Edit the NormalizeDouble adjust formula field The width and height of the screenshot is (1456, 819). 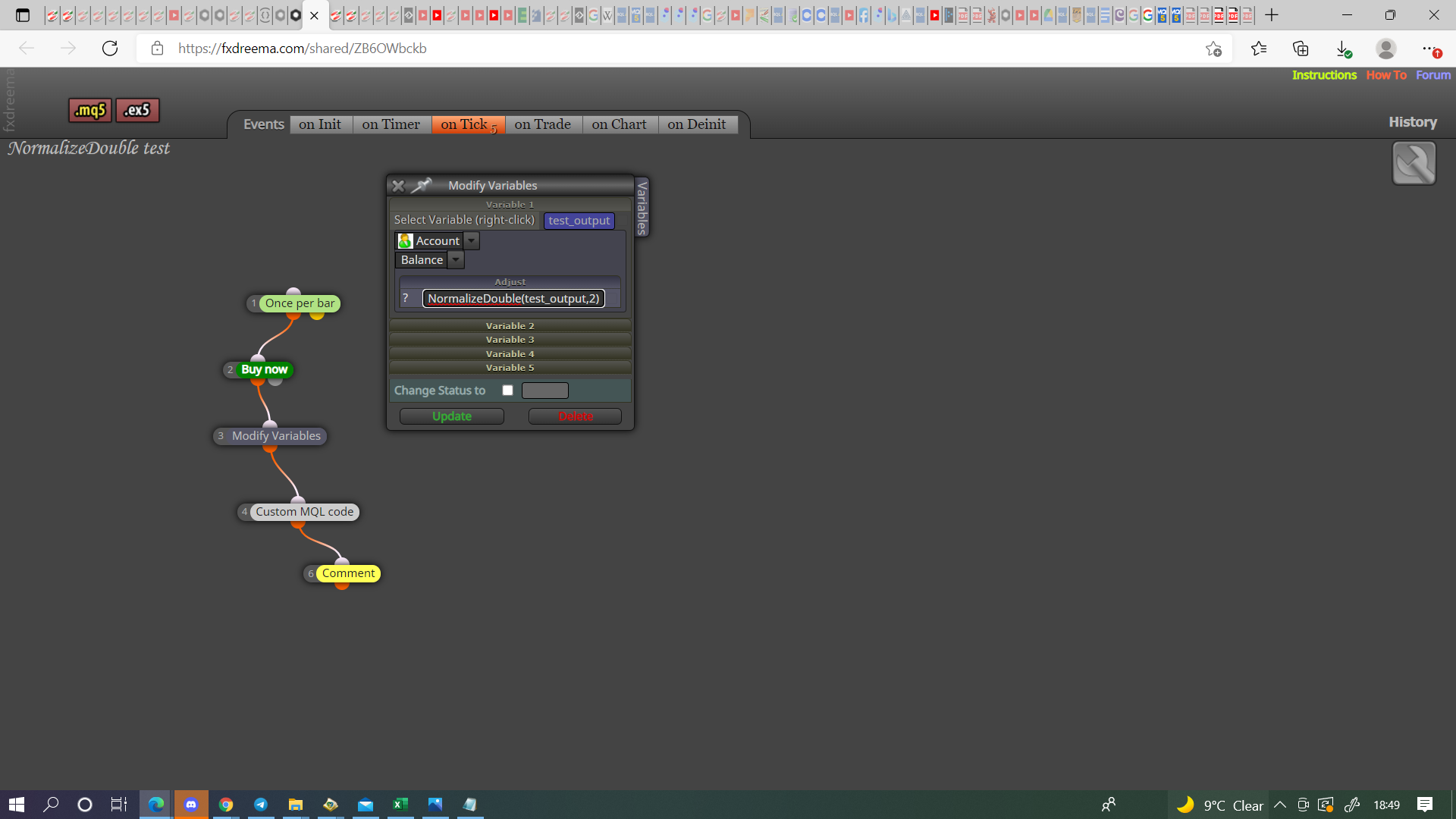coord(513,299)
